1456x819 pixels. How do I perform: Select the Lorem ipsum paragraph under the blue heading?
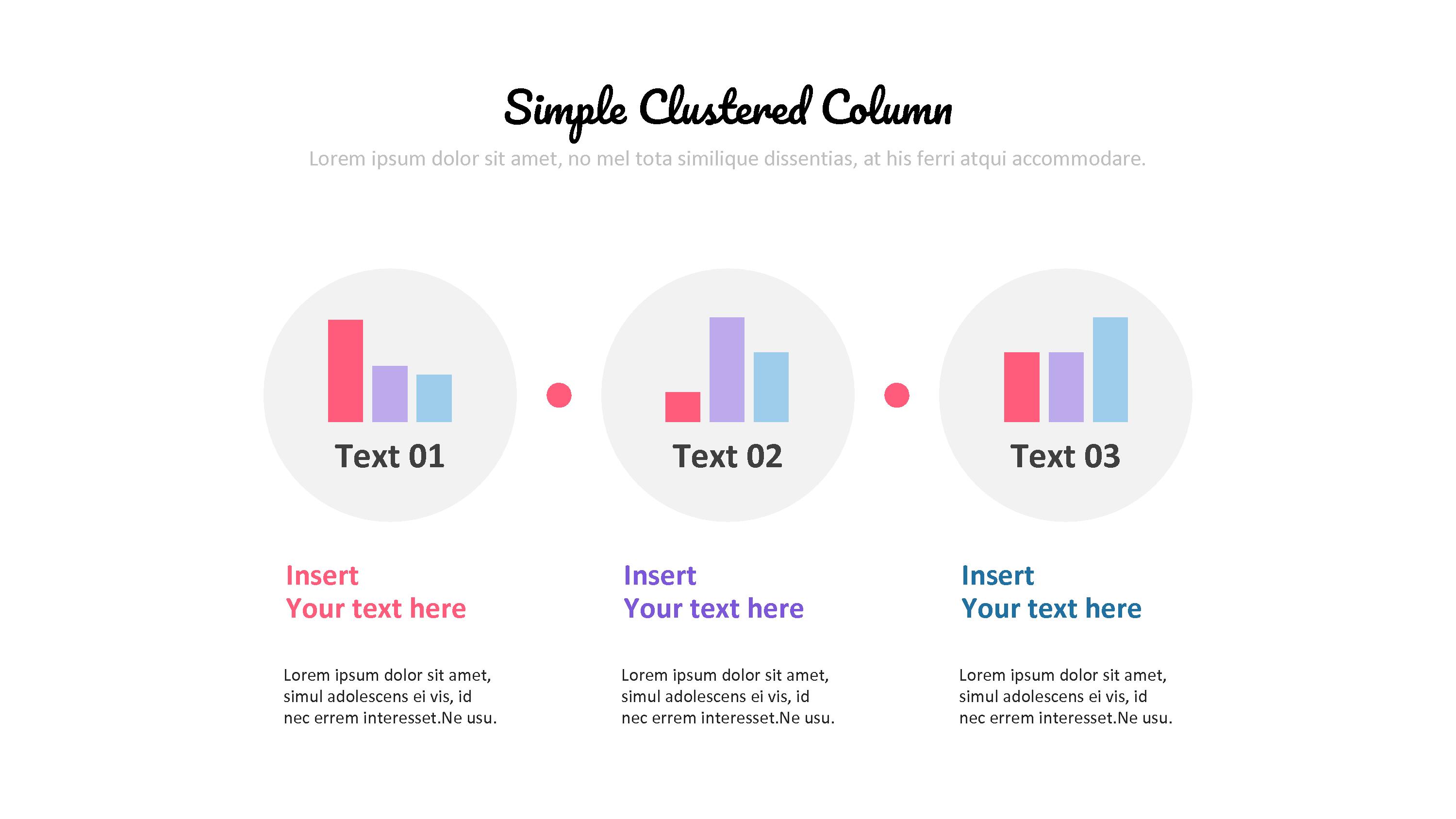(x=1065, y=696)
